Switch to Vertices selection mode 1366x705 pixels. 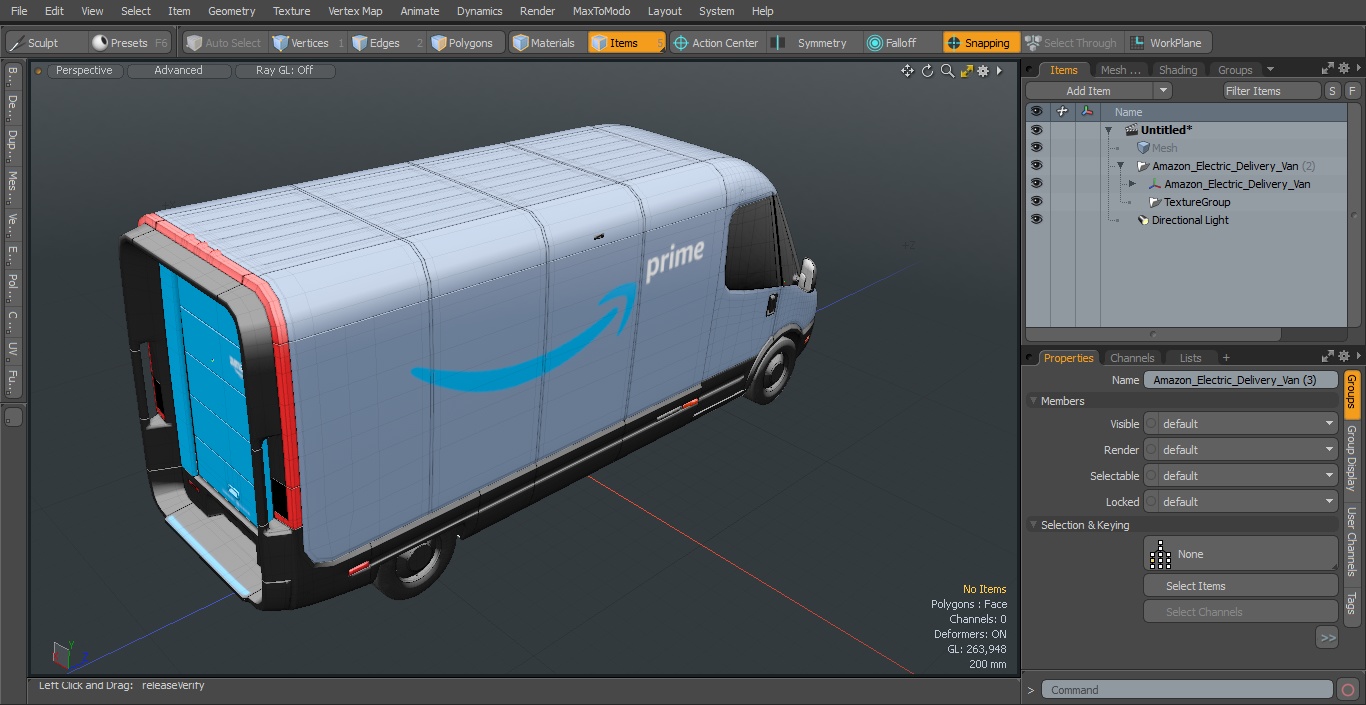[308, 43]
